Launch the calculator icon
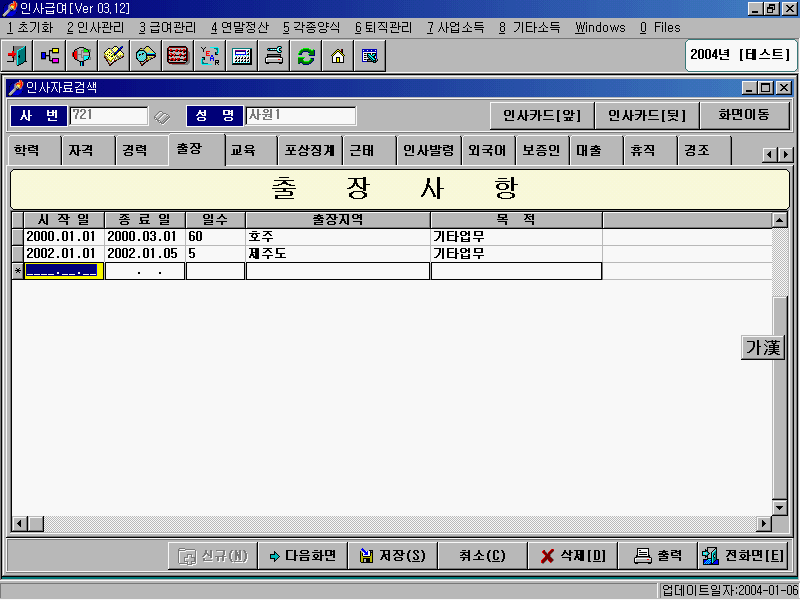Screen dimensions: 800x600 point(241,56)
